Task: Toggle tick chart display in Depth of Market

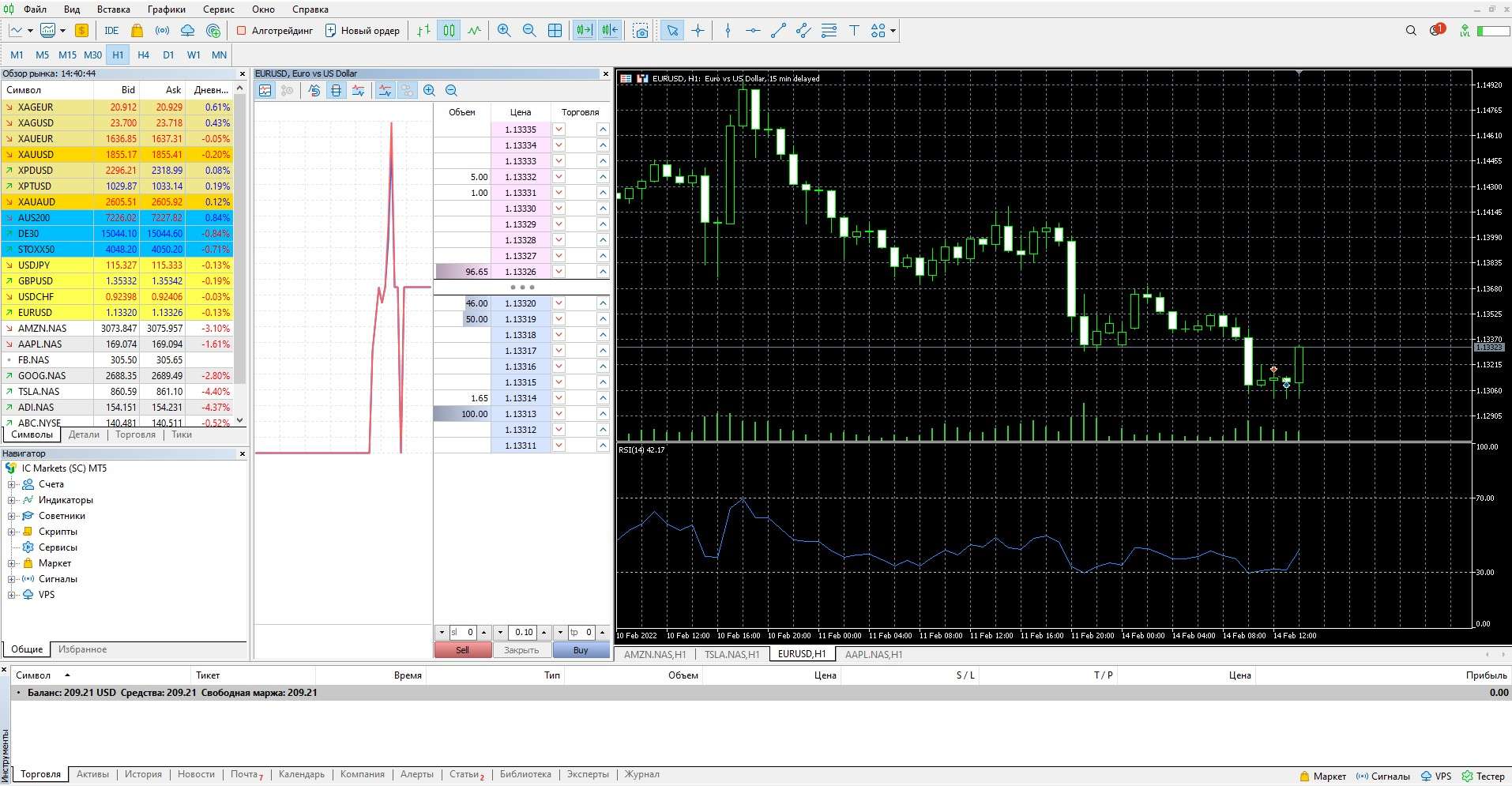Action: (x=265, y=91)
